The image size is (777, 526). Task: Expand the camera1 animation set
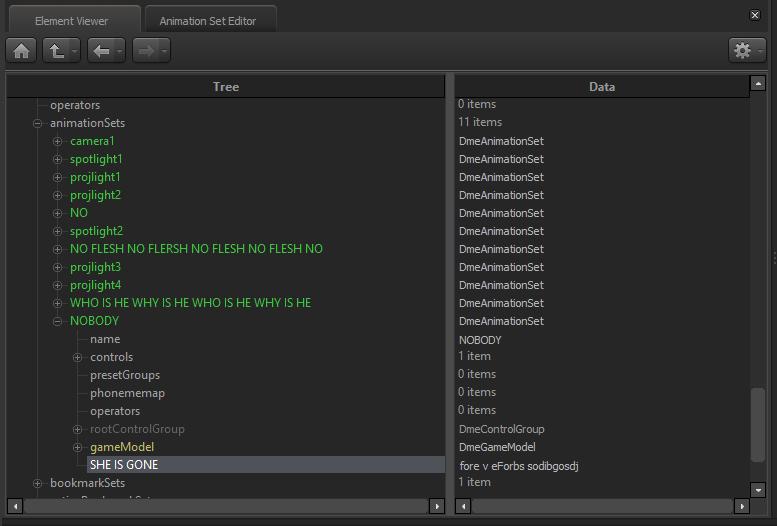[58, 141]
